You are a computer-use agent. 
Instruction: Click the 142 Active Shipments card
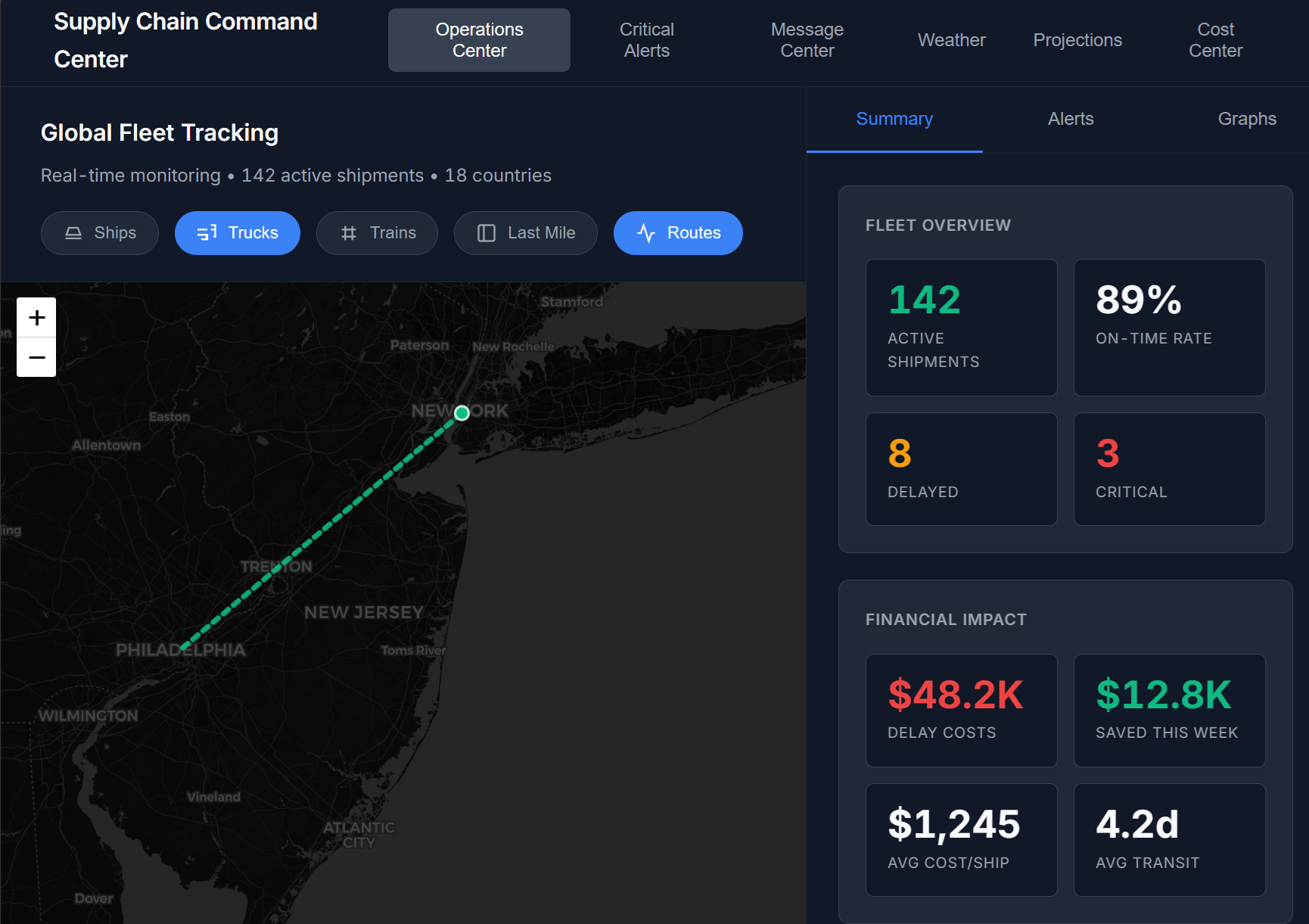(961, 327)
